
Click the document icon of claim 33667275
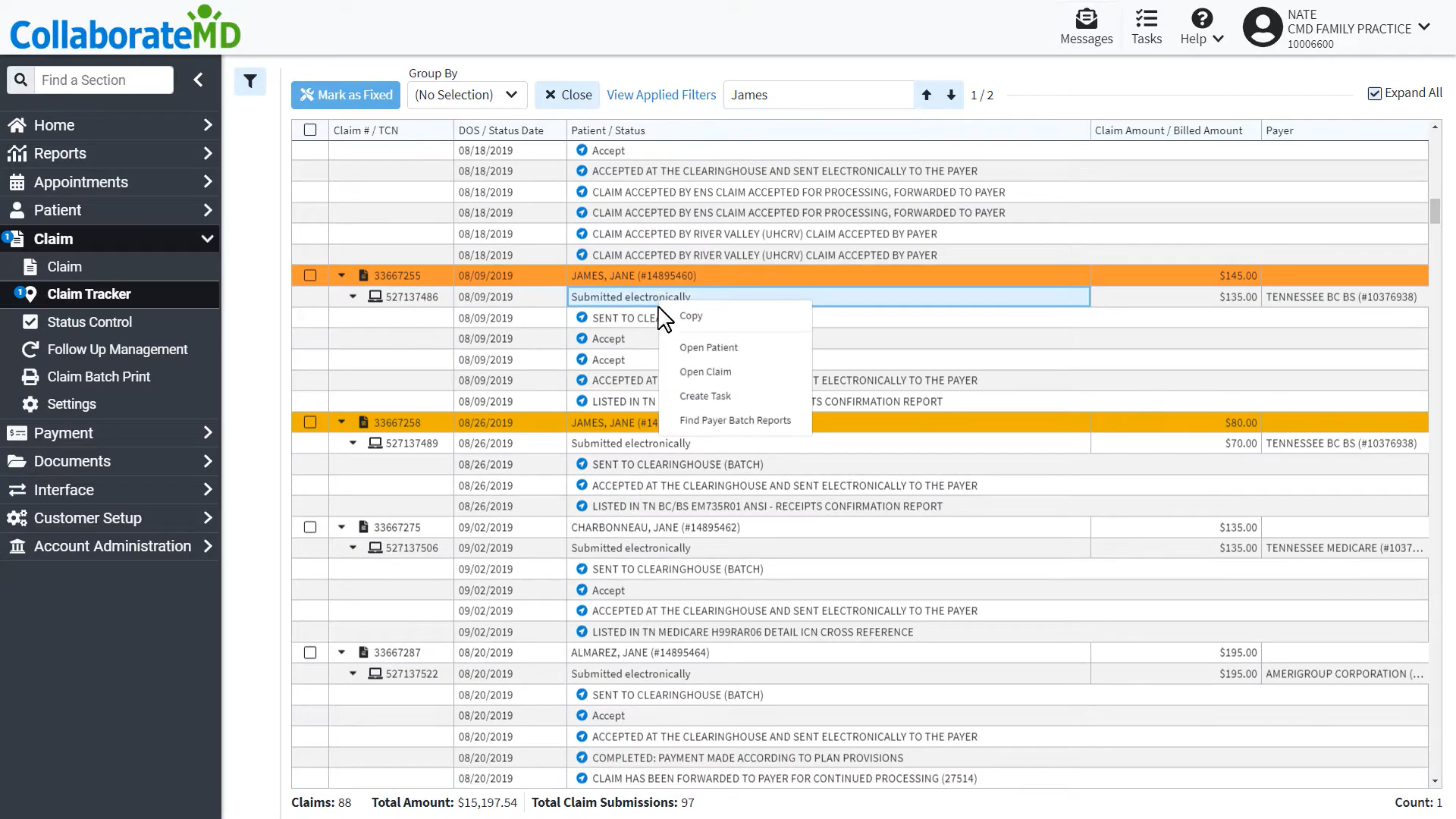(x=363, y=527)
